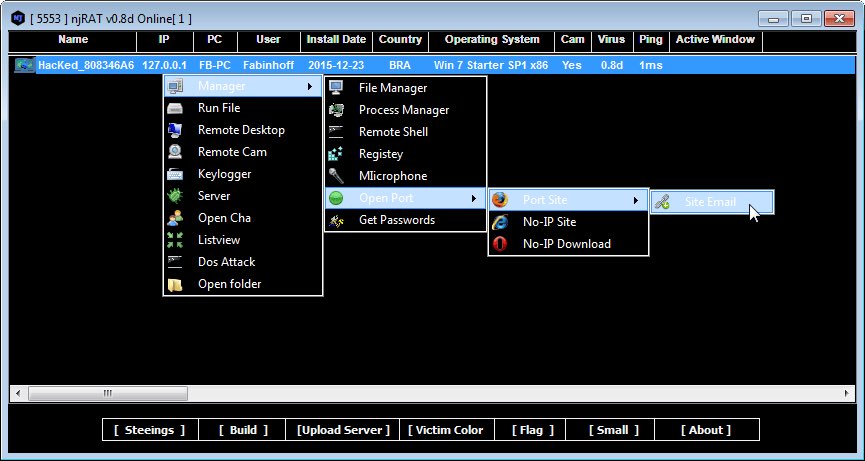Click the BRA country cell
The width and height of the screenshot is (865, 461).
tap(400, 66)
